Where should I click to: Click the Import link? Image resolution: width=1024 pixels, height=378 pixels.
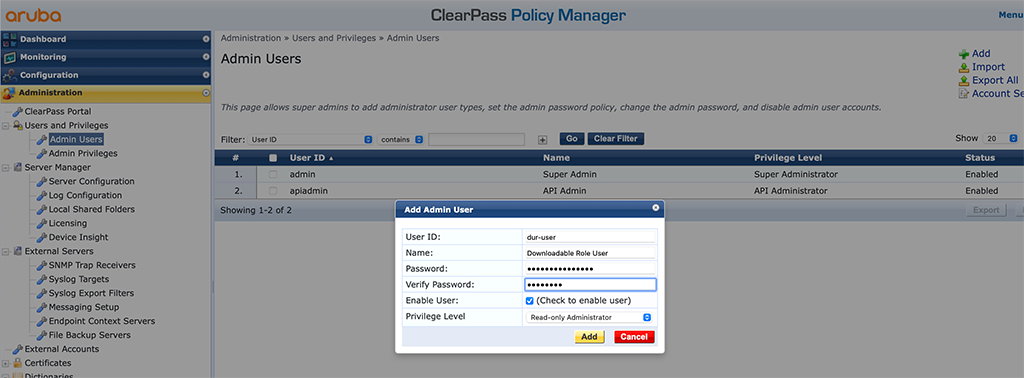pos(988,67)
